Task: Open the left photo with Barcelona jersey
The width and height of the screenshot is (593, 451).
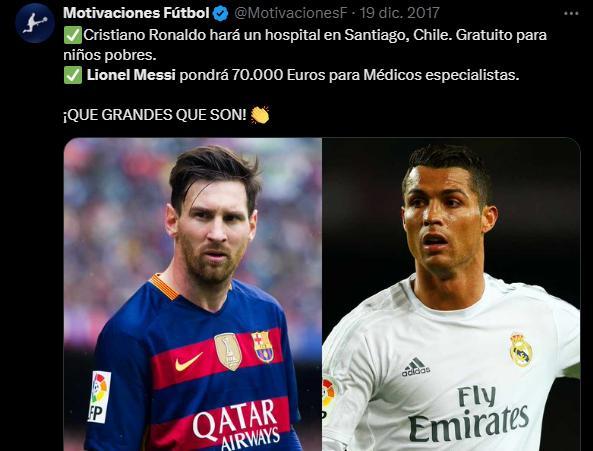Action: click(193, 294)
